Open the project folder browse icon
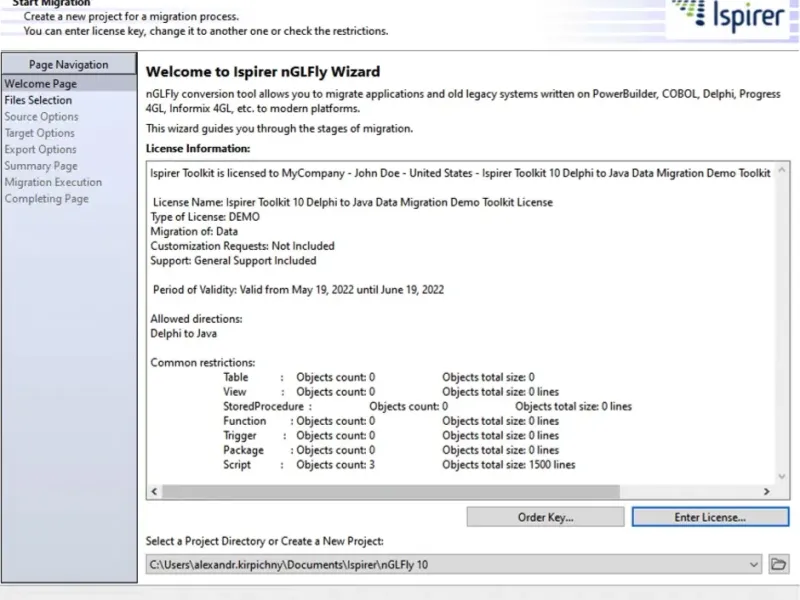800x600 pixels. (x=779, y=564)
